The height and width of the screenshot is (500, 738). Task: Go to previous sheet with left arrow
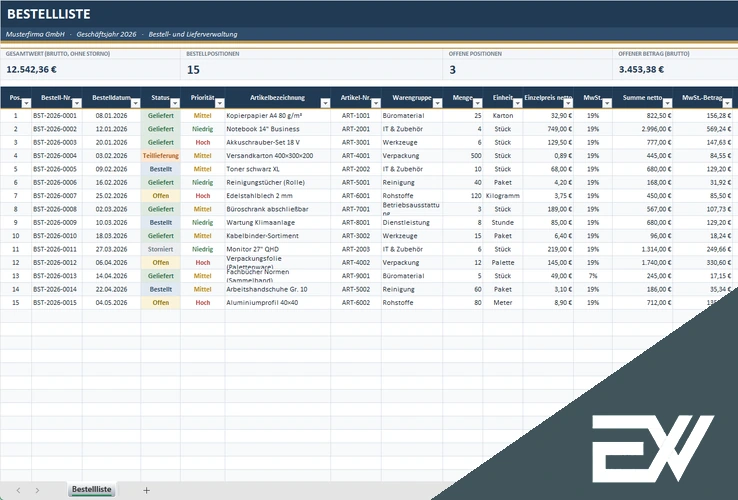[18, 490]
